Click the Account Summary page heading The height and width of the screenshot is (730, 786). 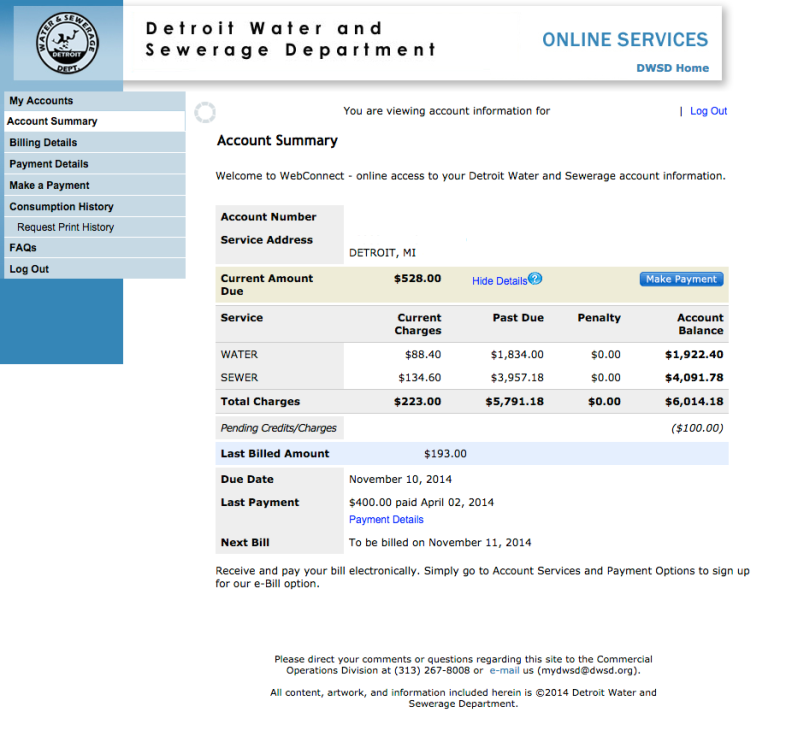click(x=277, y=141)
